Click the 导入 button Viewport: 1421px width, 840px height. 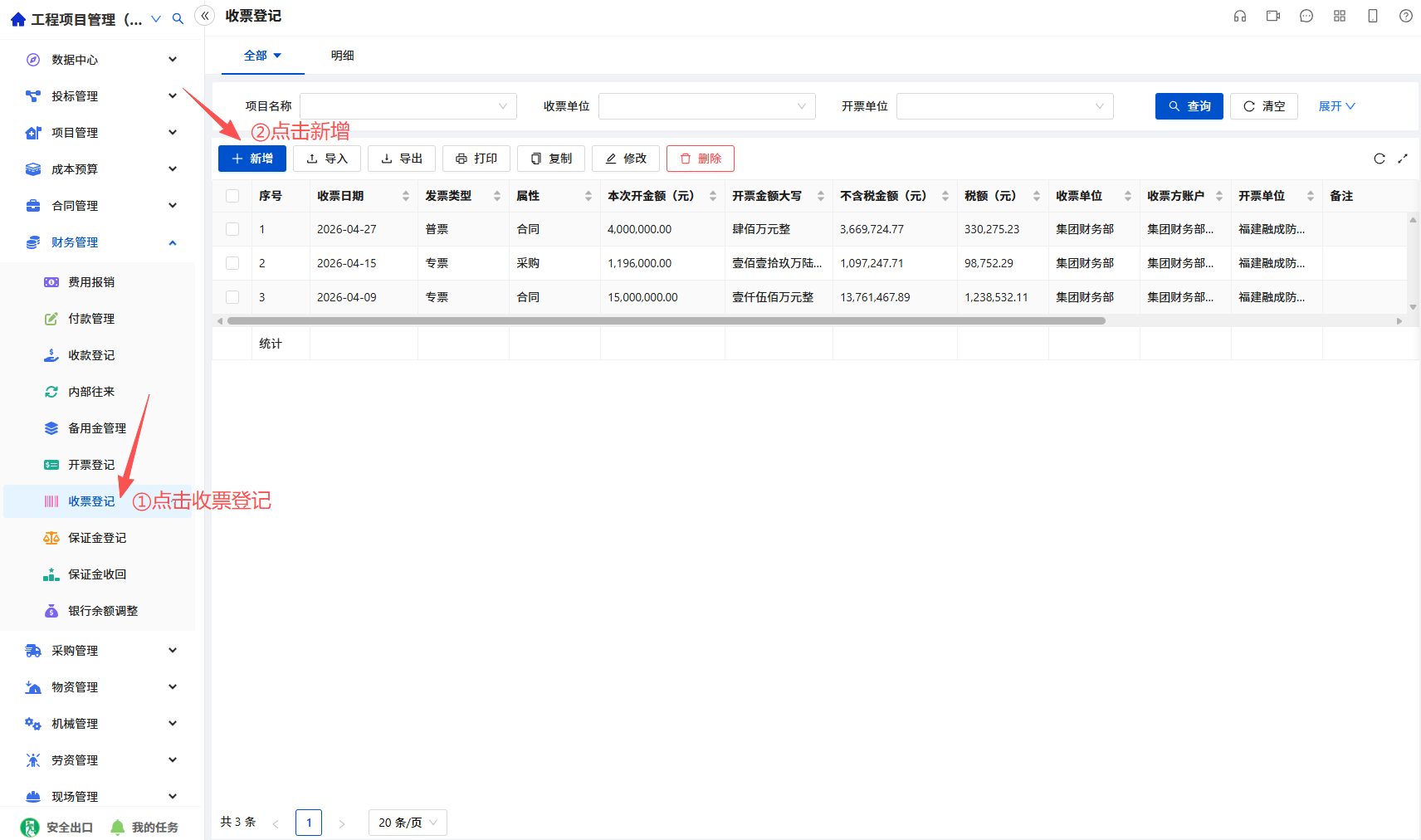[x=327, y=159]
